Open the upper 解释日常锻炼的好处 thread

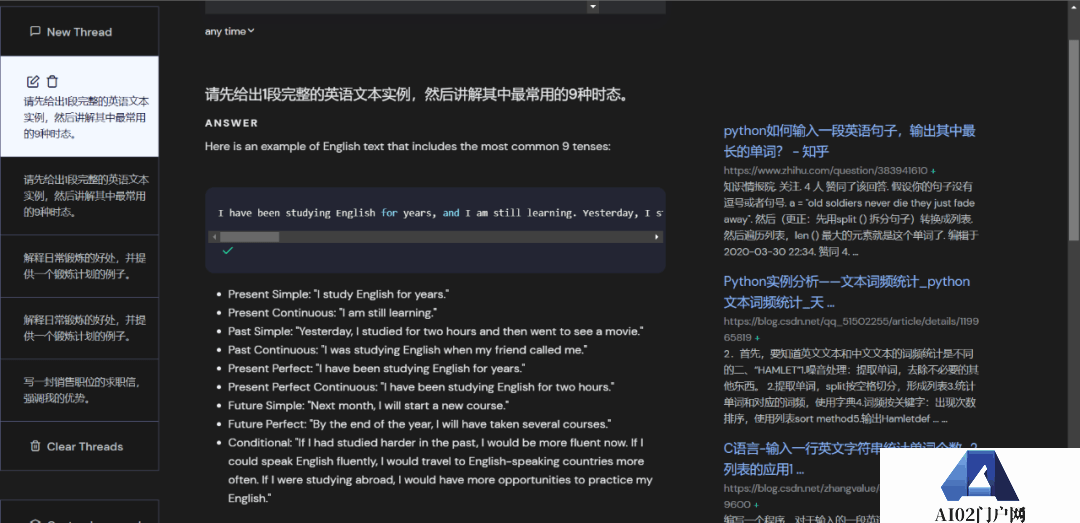(x=79, y=266)
